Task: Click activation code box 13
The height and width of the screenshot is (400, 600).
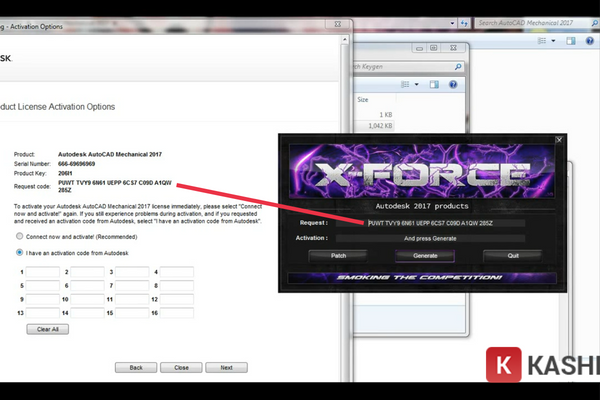Action: pyautogui.click(x=42, y=313)
